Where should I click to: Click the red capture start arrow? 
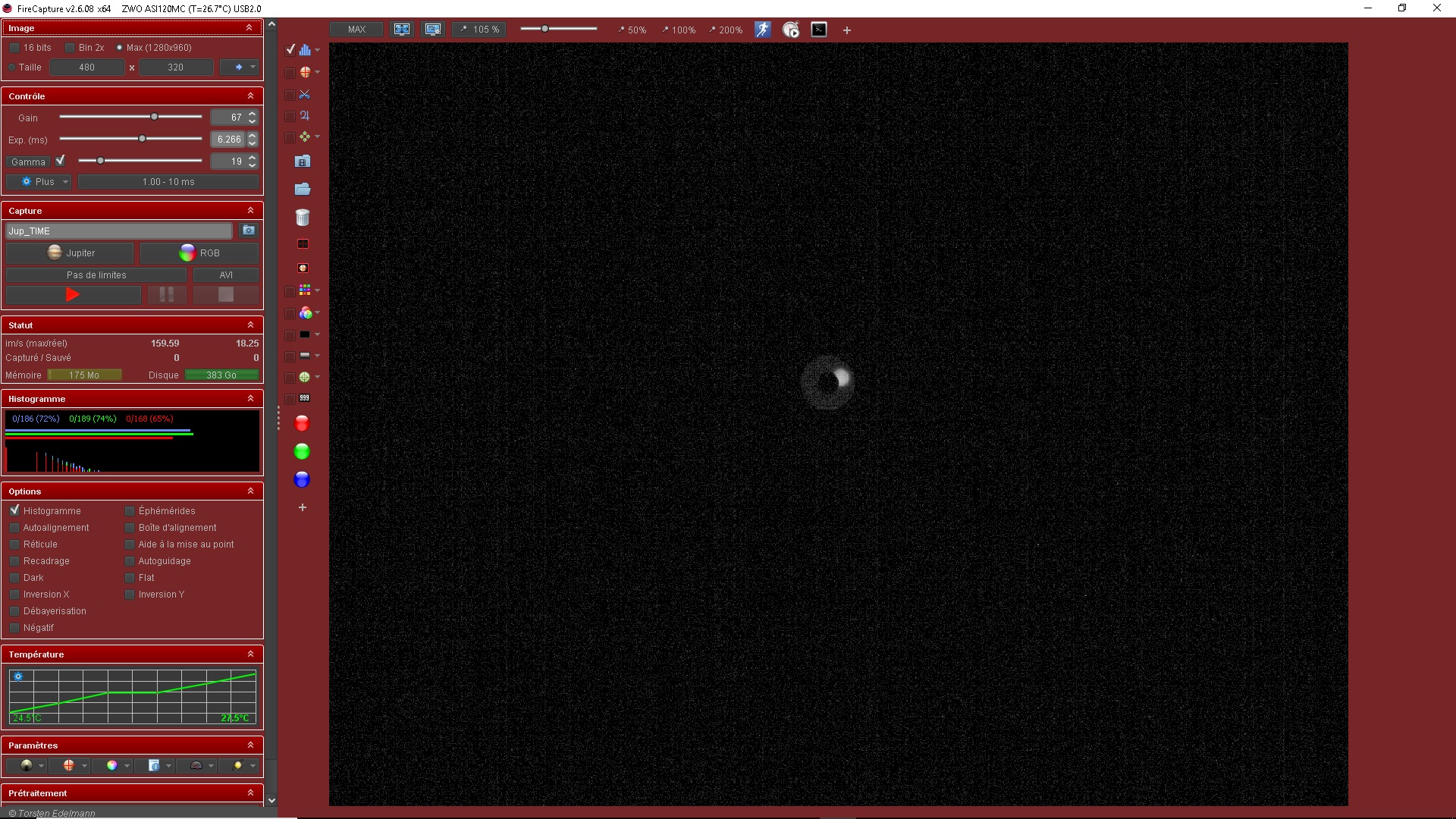73,294
